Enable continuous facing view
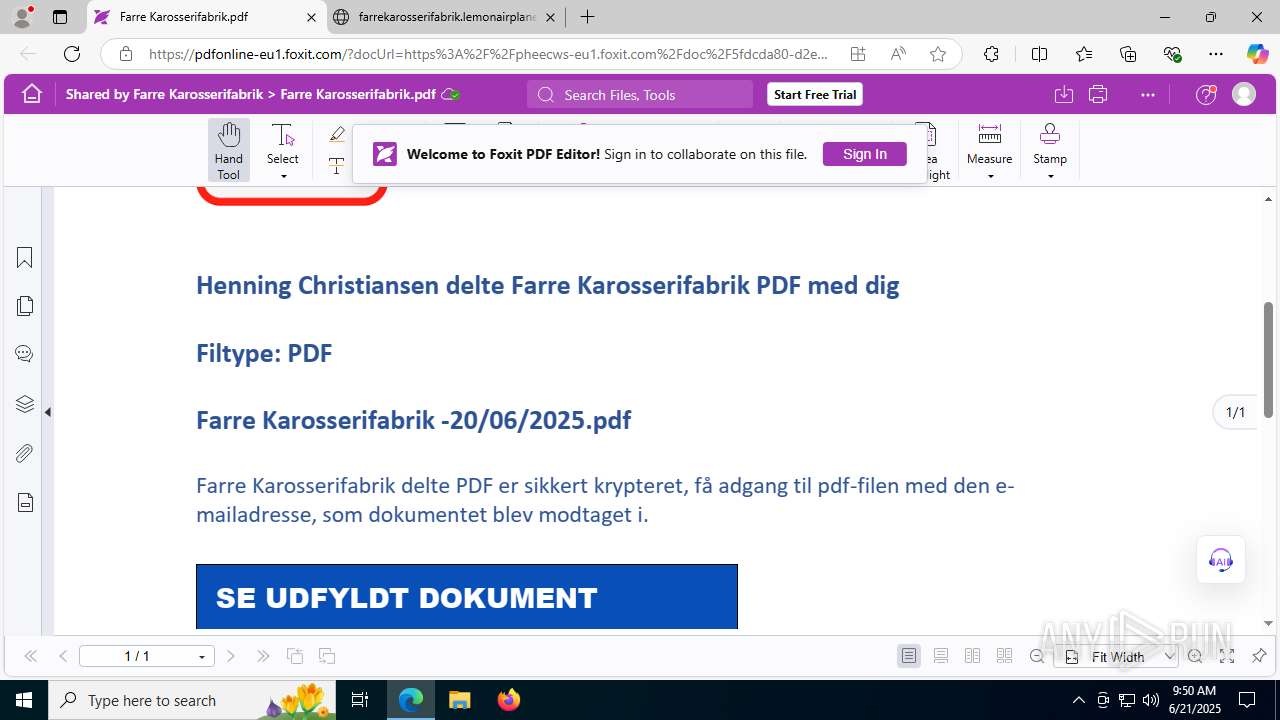Viewport: 1280px width, 720px height. (x=1004, y=656)
